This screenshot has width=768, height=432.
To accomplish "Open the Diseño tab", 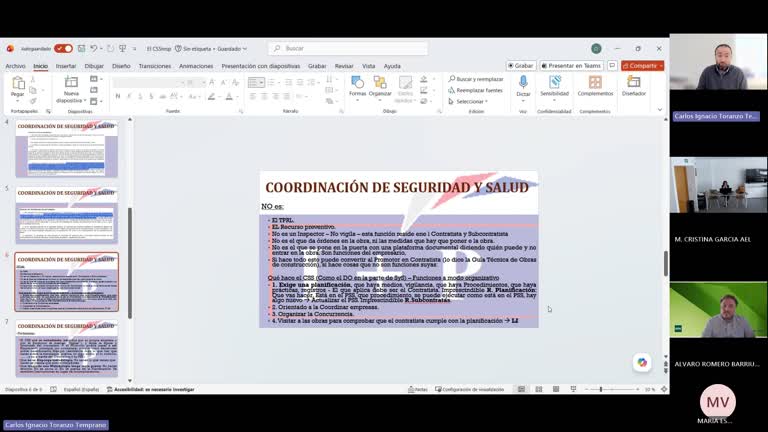I will [x=121, y=66].
